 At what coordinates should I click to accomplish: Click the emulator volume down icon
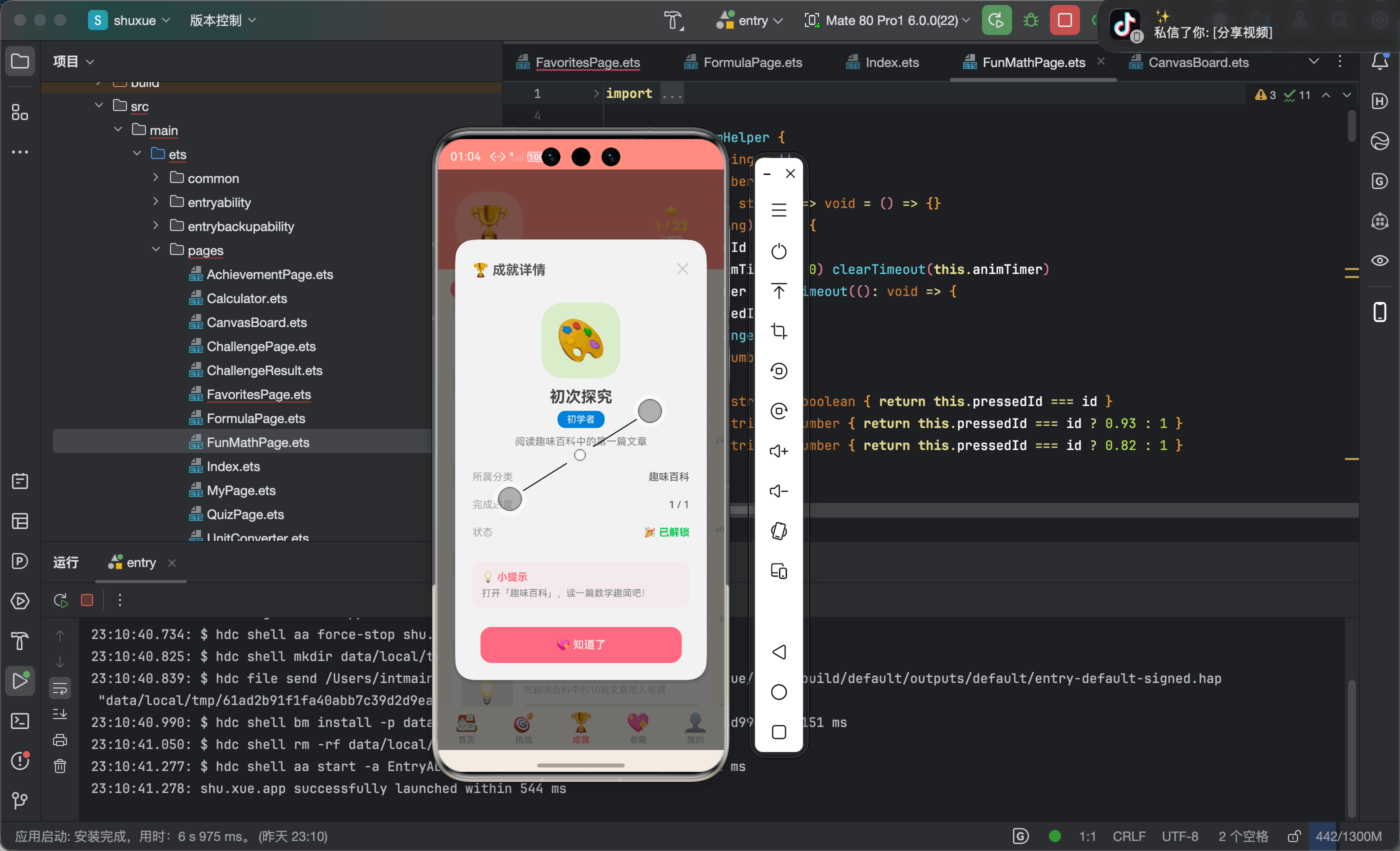[x=778, y=491]
